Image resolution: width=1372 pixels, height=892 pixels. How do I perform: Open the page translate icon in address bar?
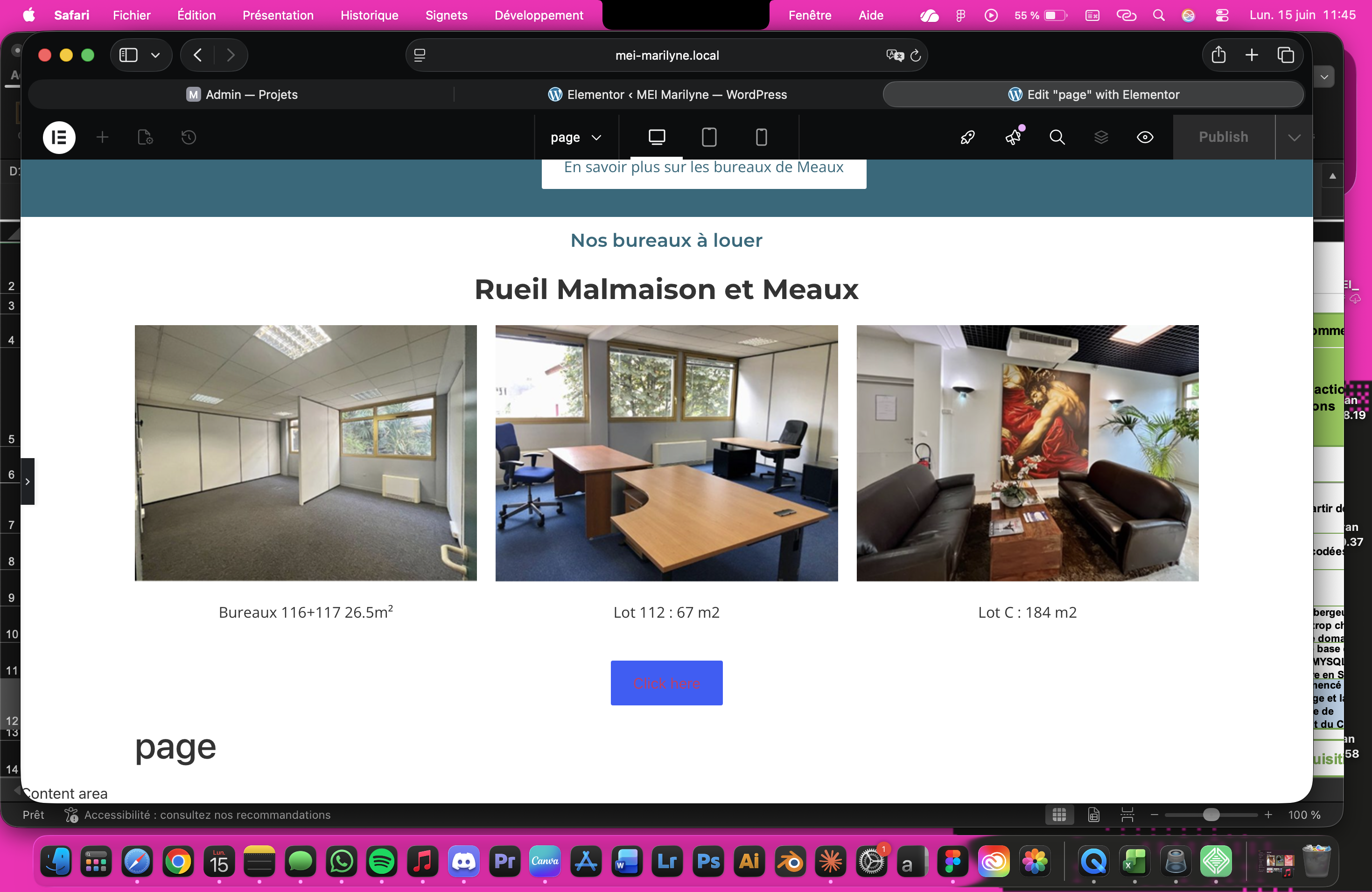point(895,56)
